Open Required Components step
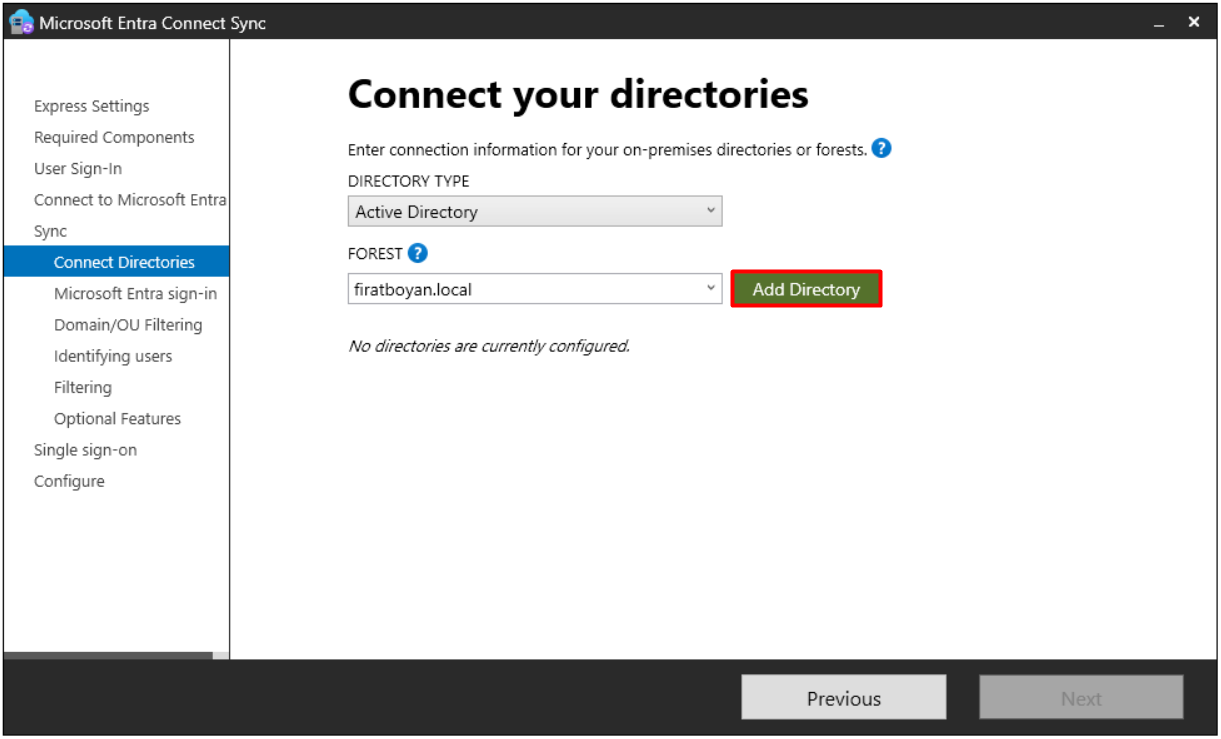 point(114,137)
